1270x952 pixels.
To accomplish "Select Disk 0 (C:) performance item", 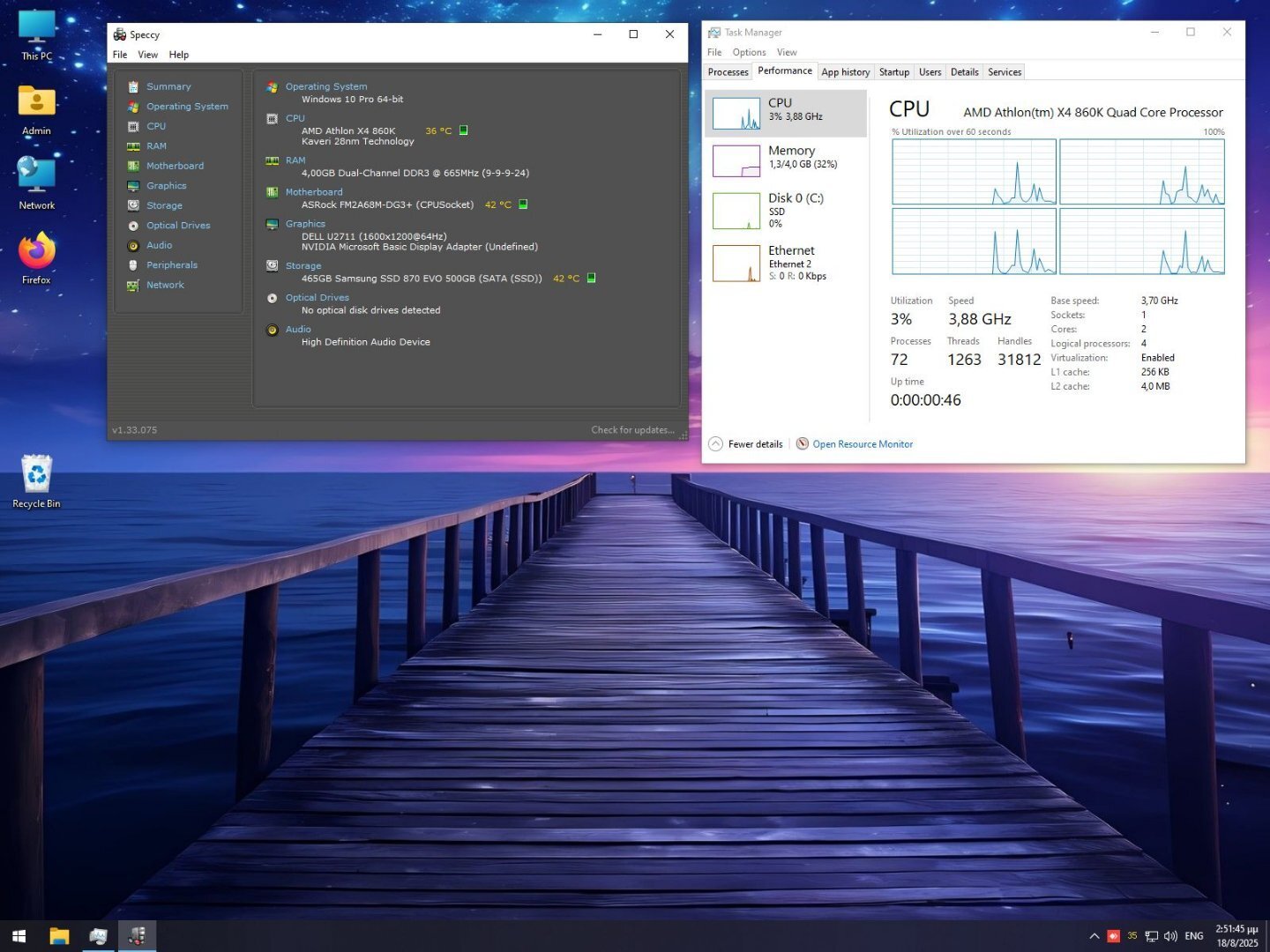I will (x=786, y=211).
